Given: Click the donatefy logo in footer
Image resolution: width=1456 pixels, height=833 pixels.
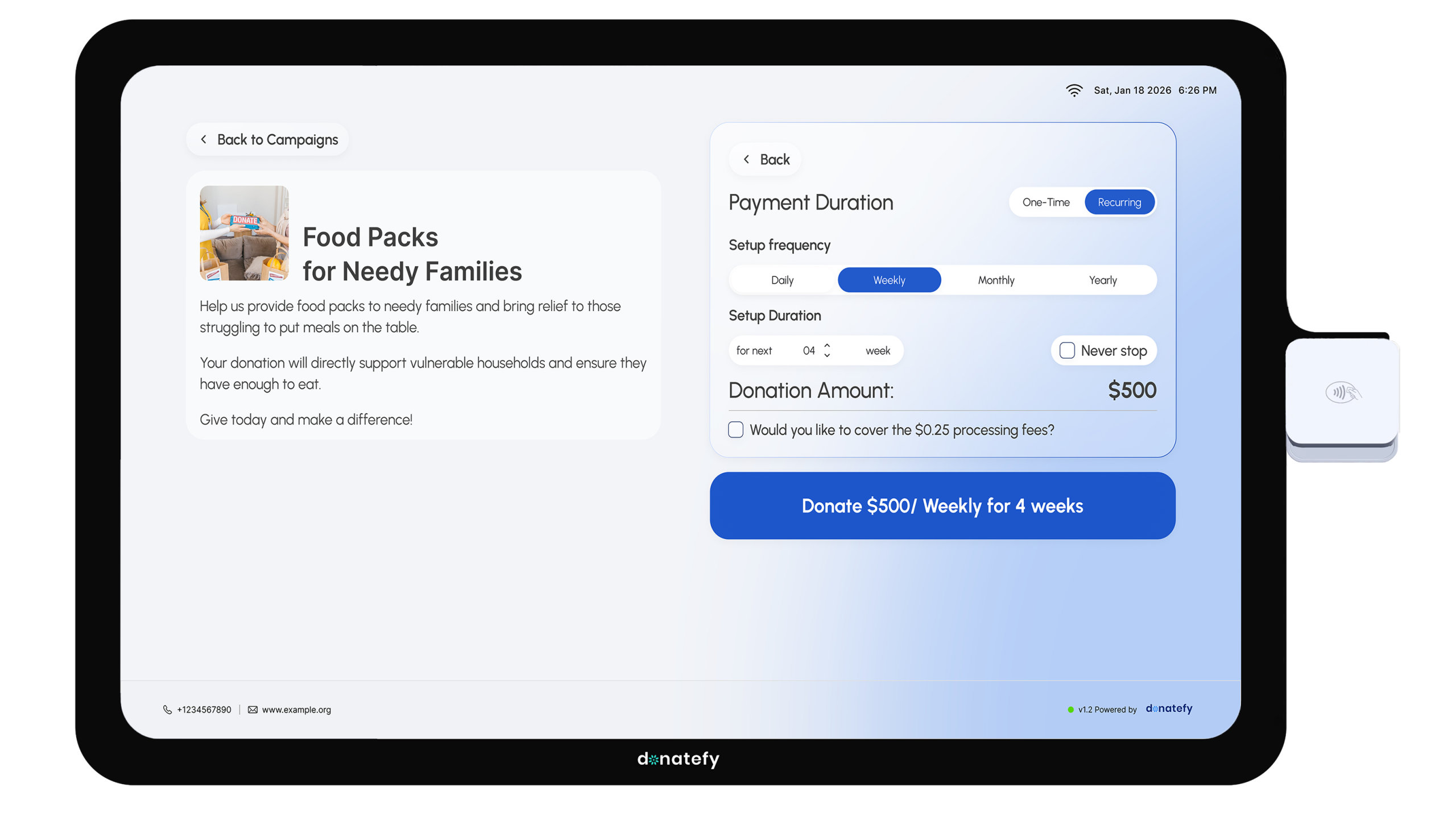Looking at the screenshot, I should (1169, 708).
